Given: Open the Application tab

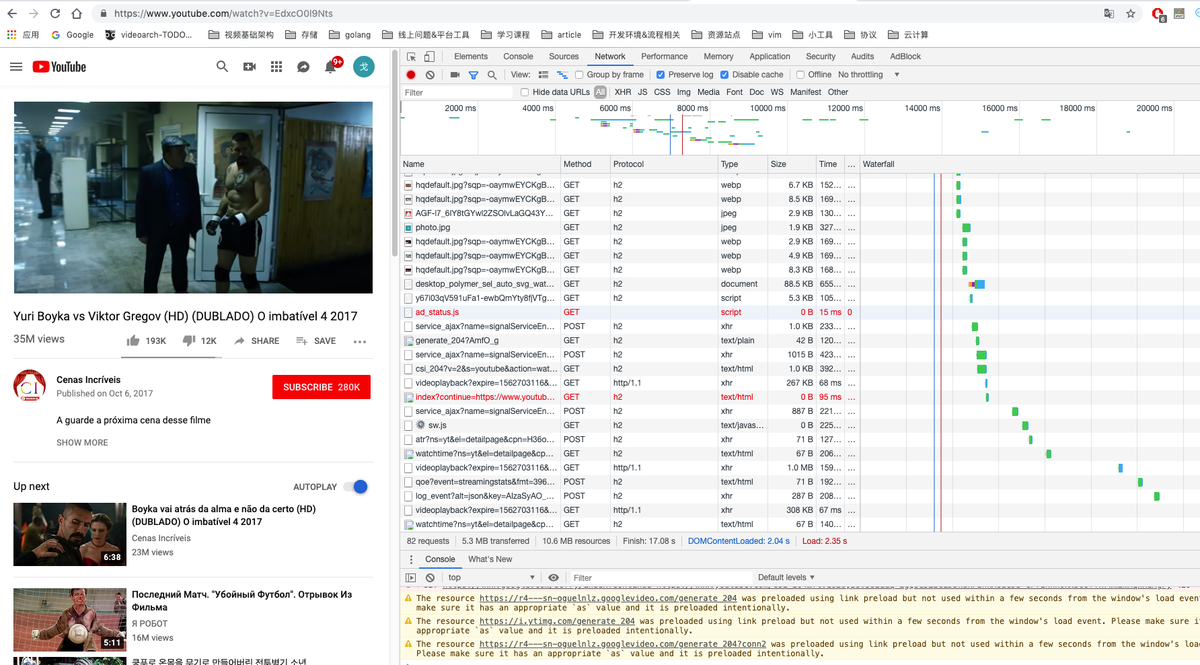Looking at the screenshot, I should (x=770, y=57).
